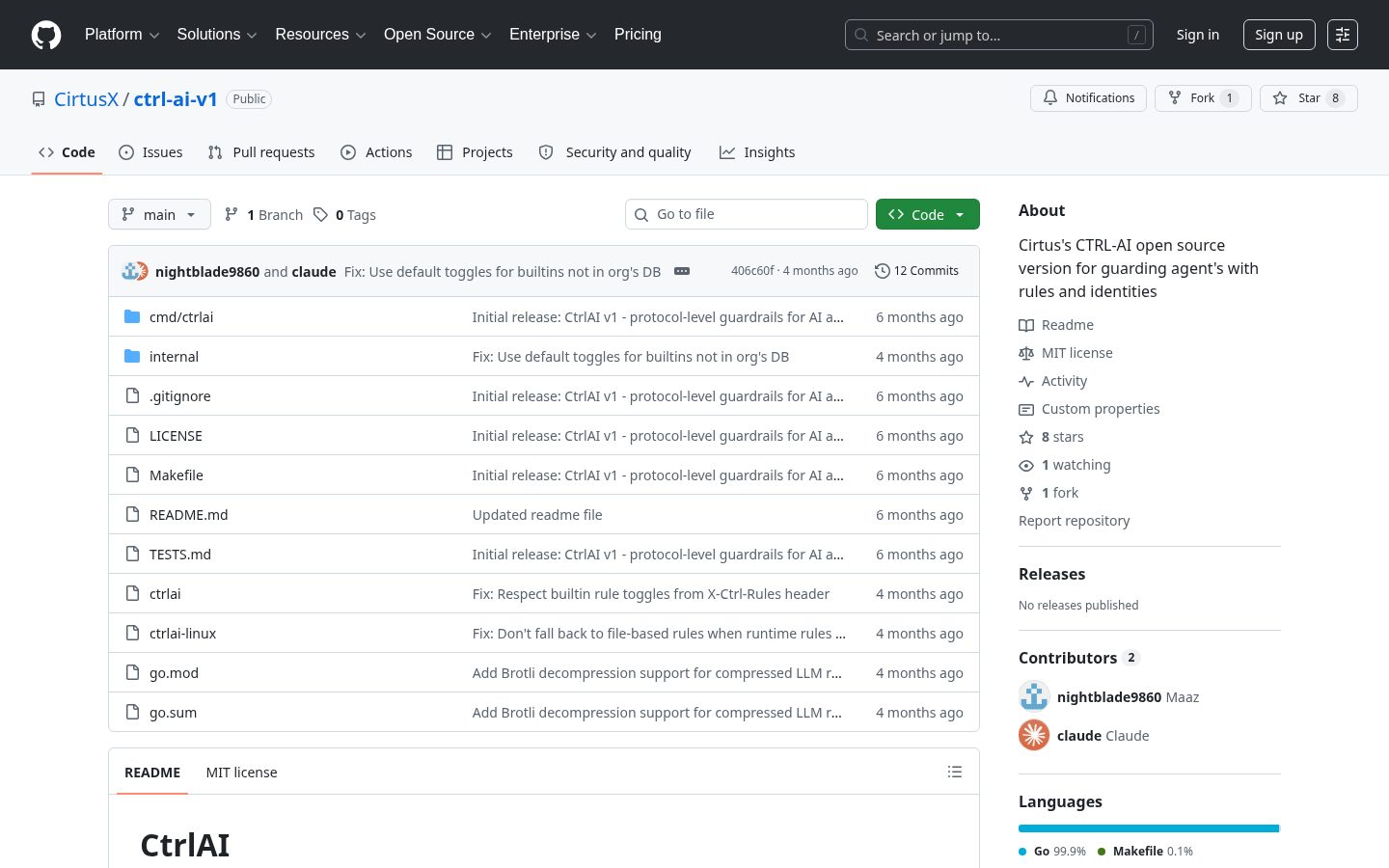Switch to the Issues tab
Screen dimensions: 1389x868
[150, 152]
